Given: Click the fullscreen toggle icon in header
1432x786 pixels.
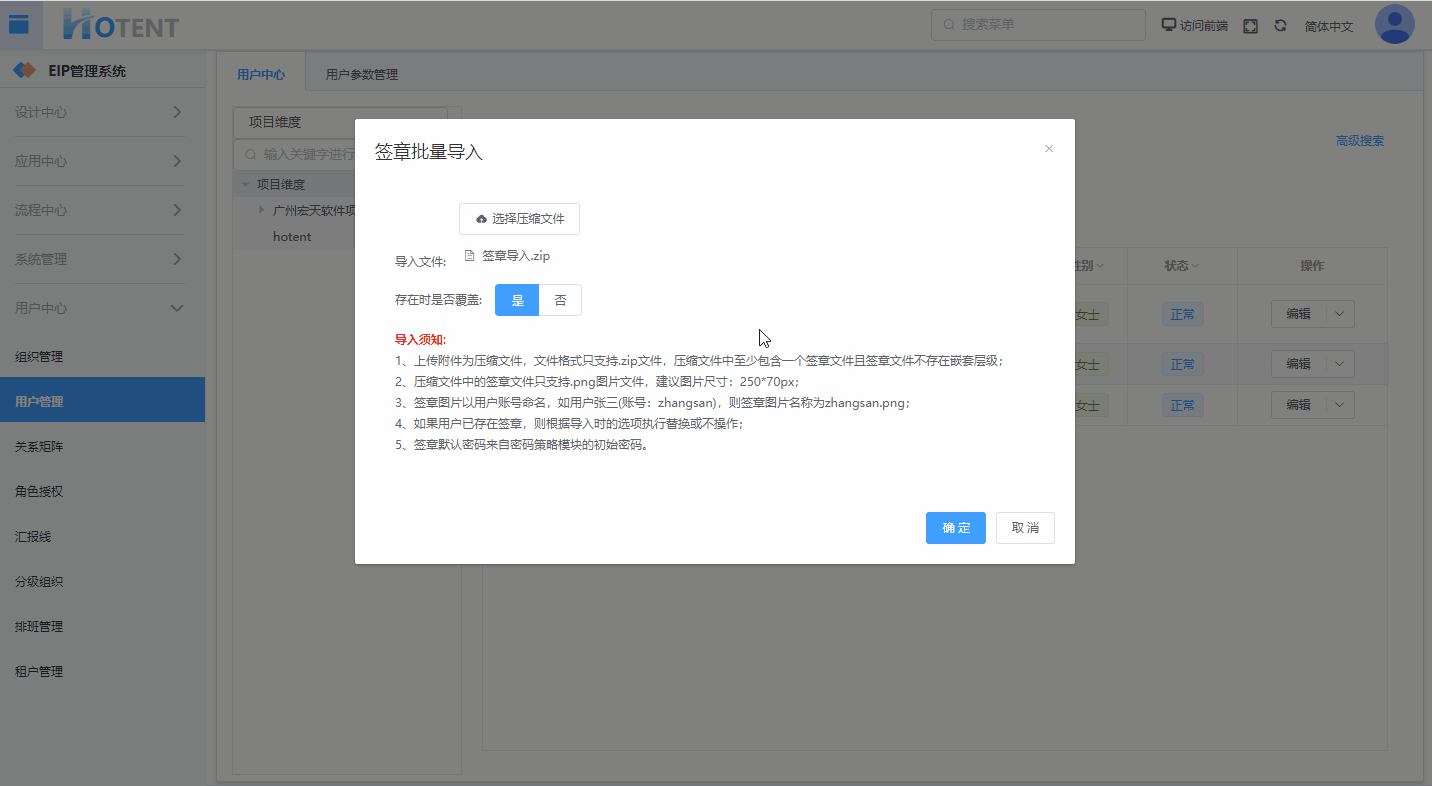Looking at the screenshot, I should [x=1250, y=26].
